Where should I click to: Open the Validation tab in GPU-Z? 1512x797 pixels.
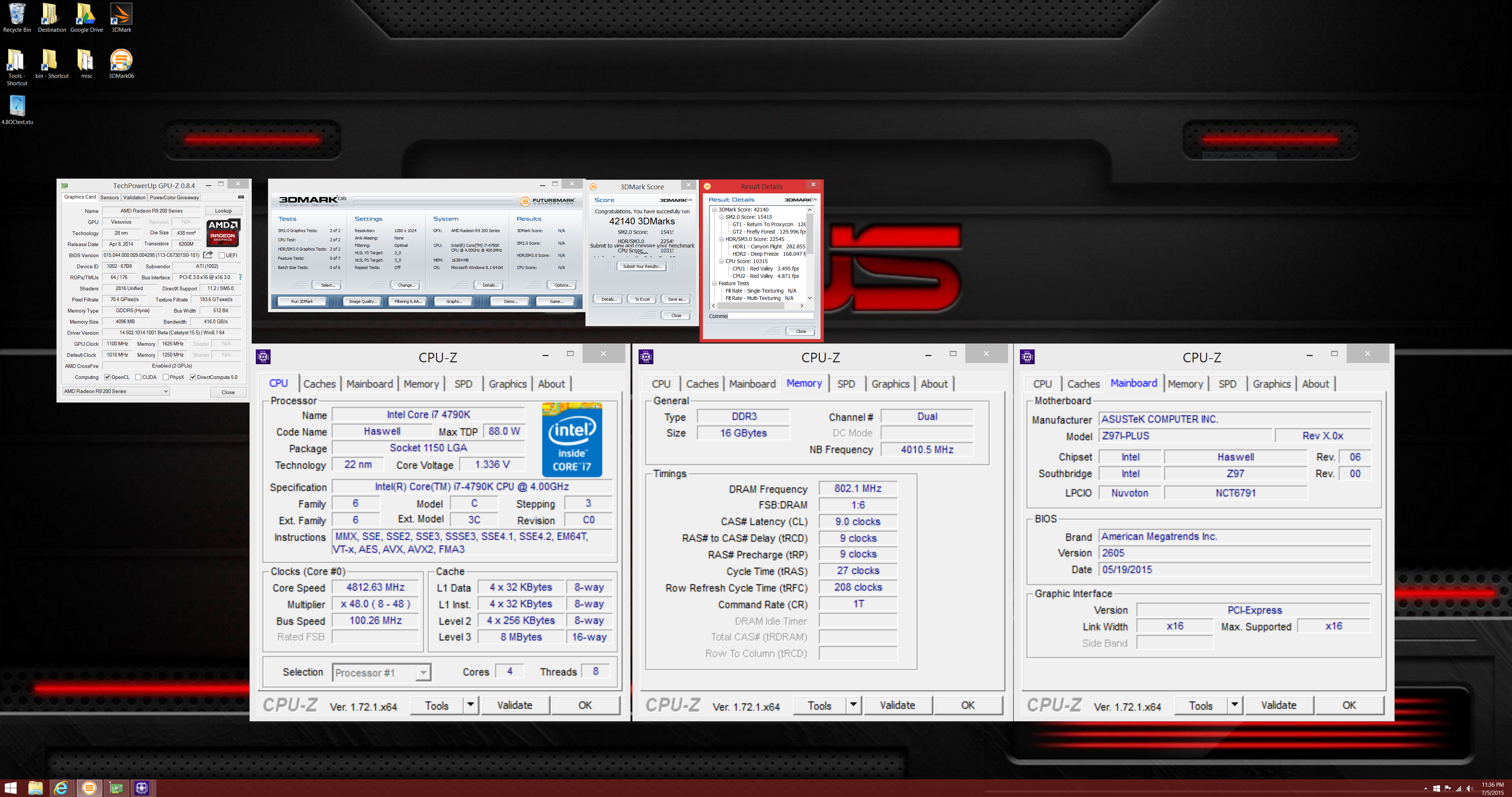pyautogui.click(x=134, y=197)
